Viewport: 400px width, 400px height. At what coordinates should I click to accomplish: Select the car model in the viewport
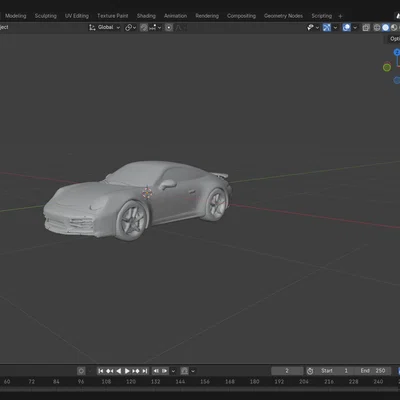pos(138,200)
